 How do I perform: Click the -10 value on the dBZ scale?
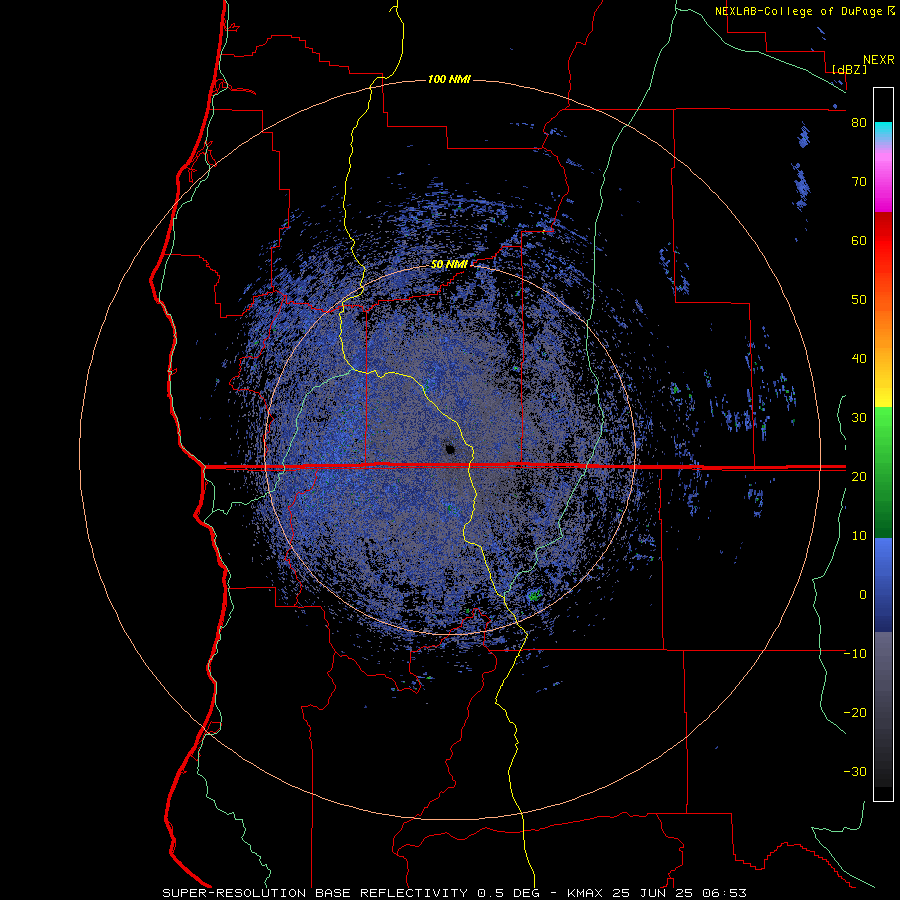pyautogui.click(x=855, y=653)
